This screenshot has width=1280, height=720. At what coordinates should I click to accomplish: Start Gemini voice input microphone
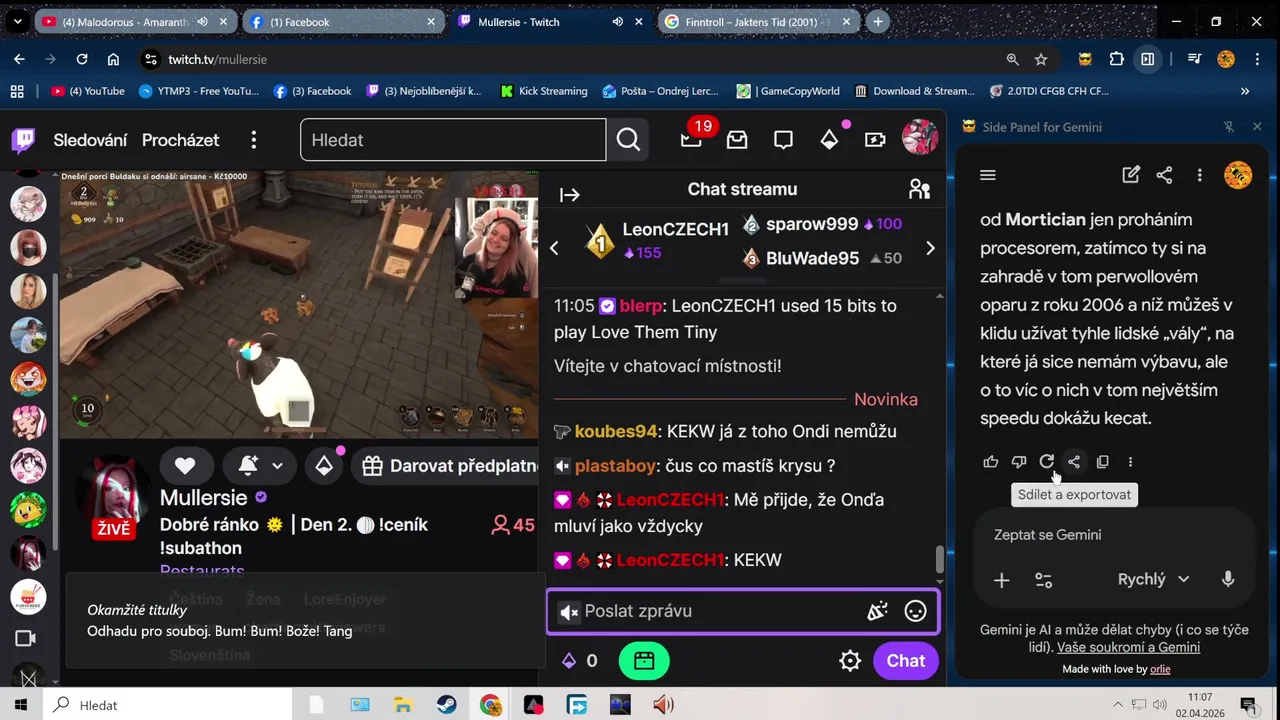1228,579
